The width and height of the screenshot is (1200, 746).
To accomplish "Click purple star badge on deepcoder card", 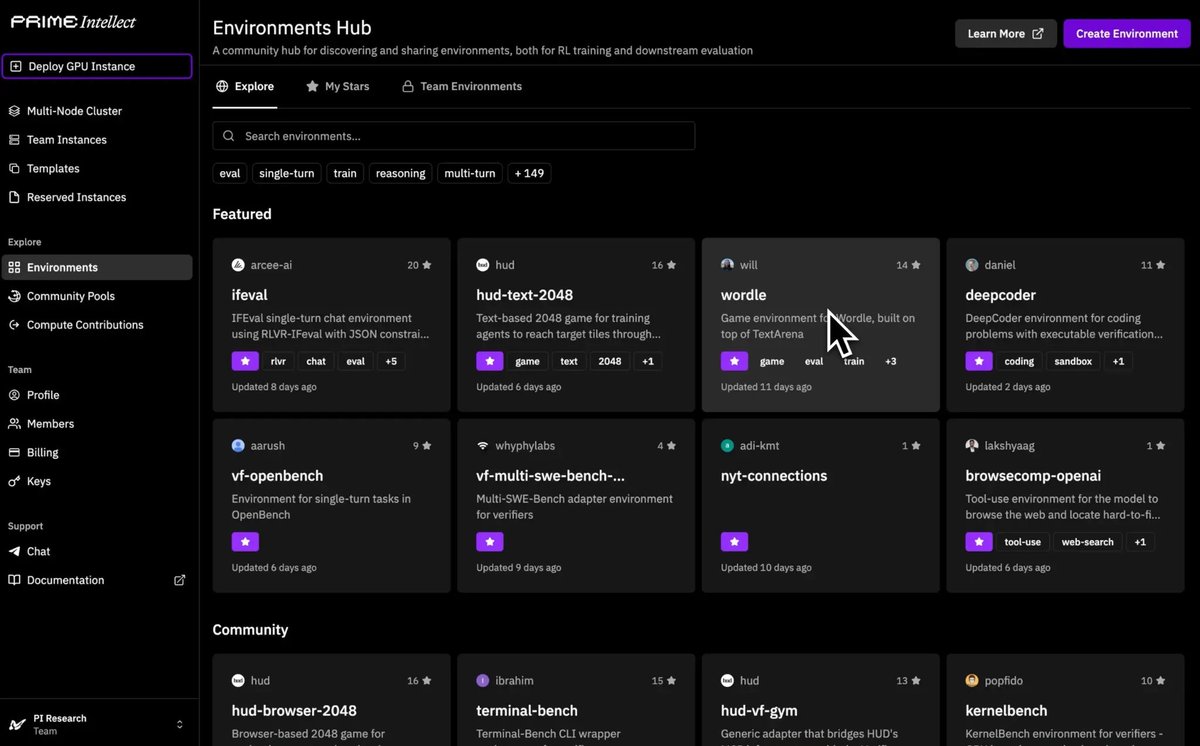I will click(x=979, y=361).
